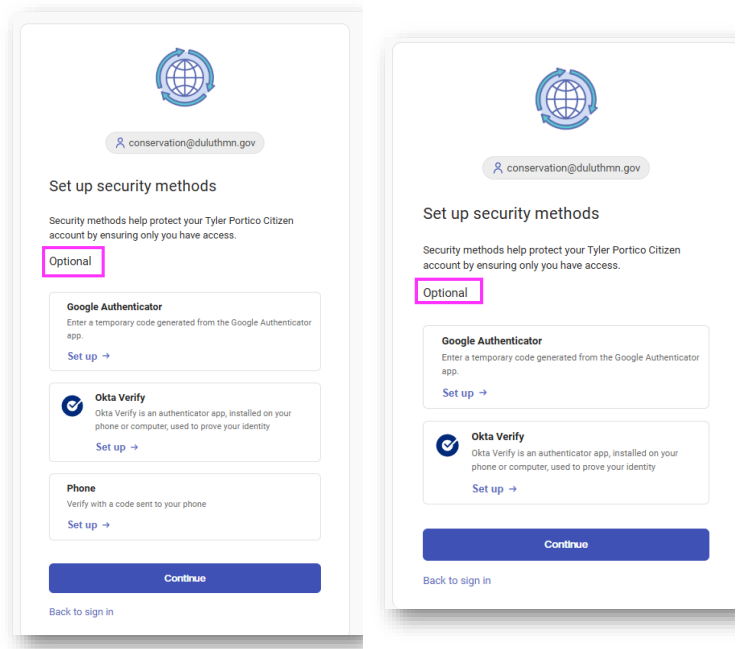Click user icon in right email badge

coord(497,168)
